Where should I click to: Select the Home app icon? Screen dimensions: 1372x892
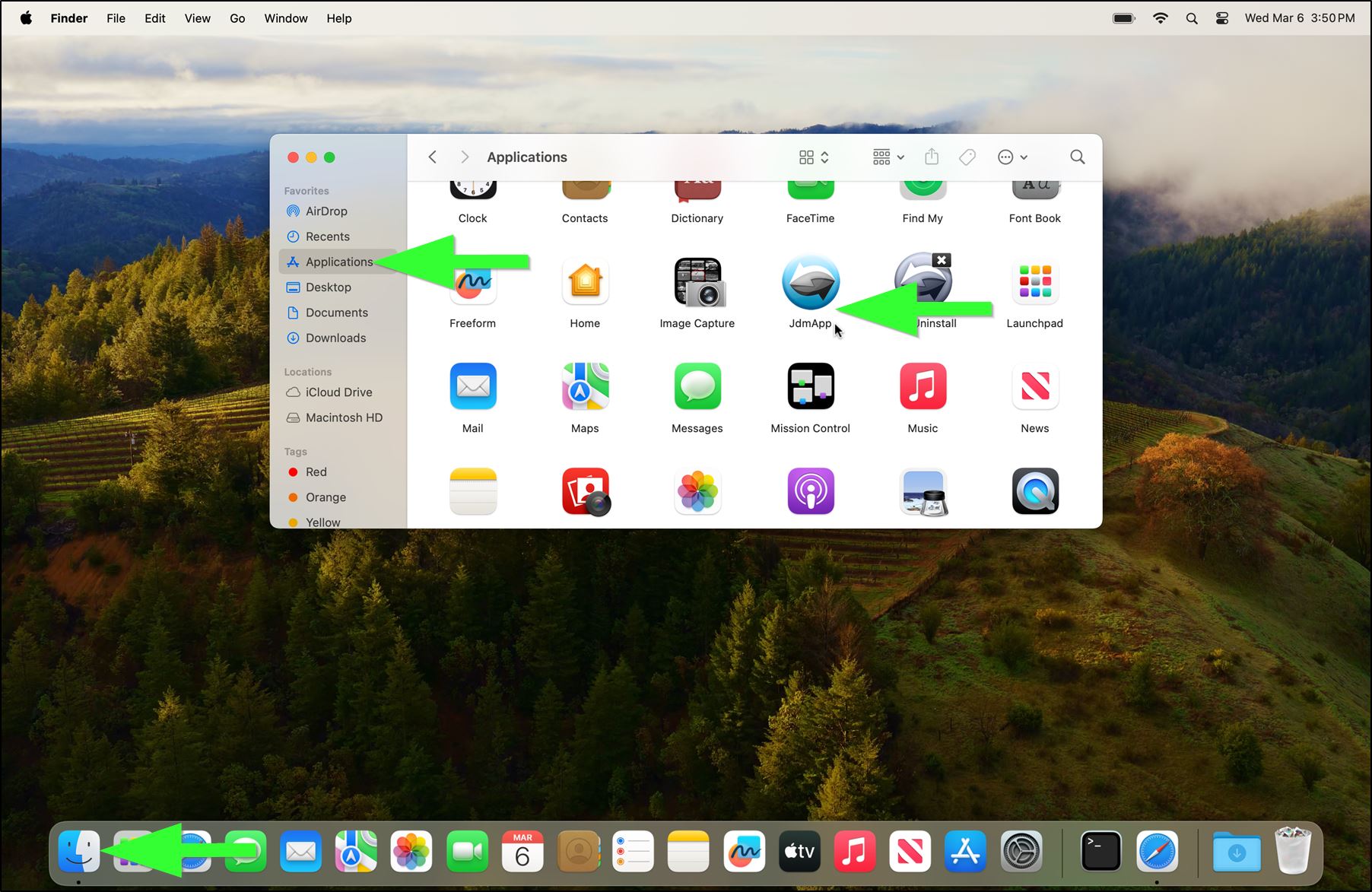click(585, 282)
